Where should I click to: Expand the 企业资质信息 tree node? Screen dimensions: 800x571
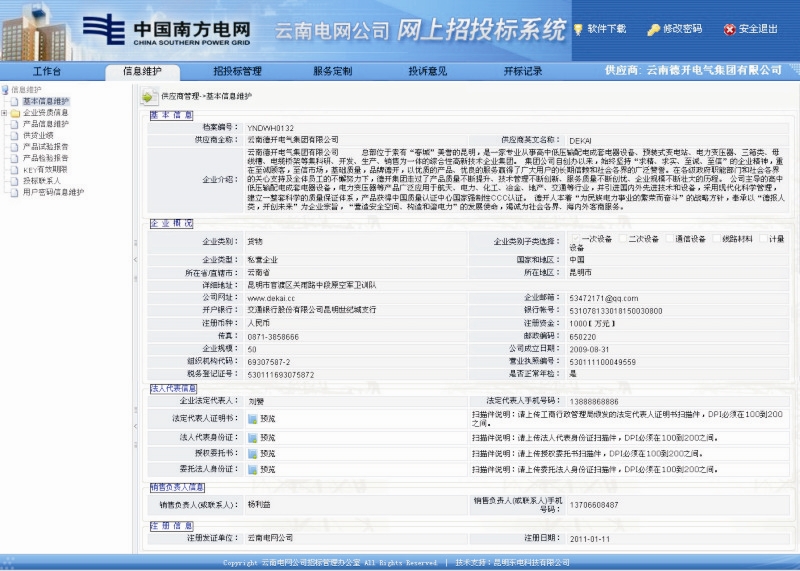pos(4,113)
